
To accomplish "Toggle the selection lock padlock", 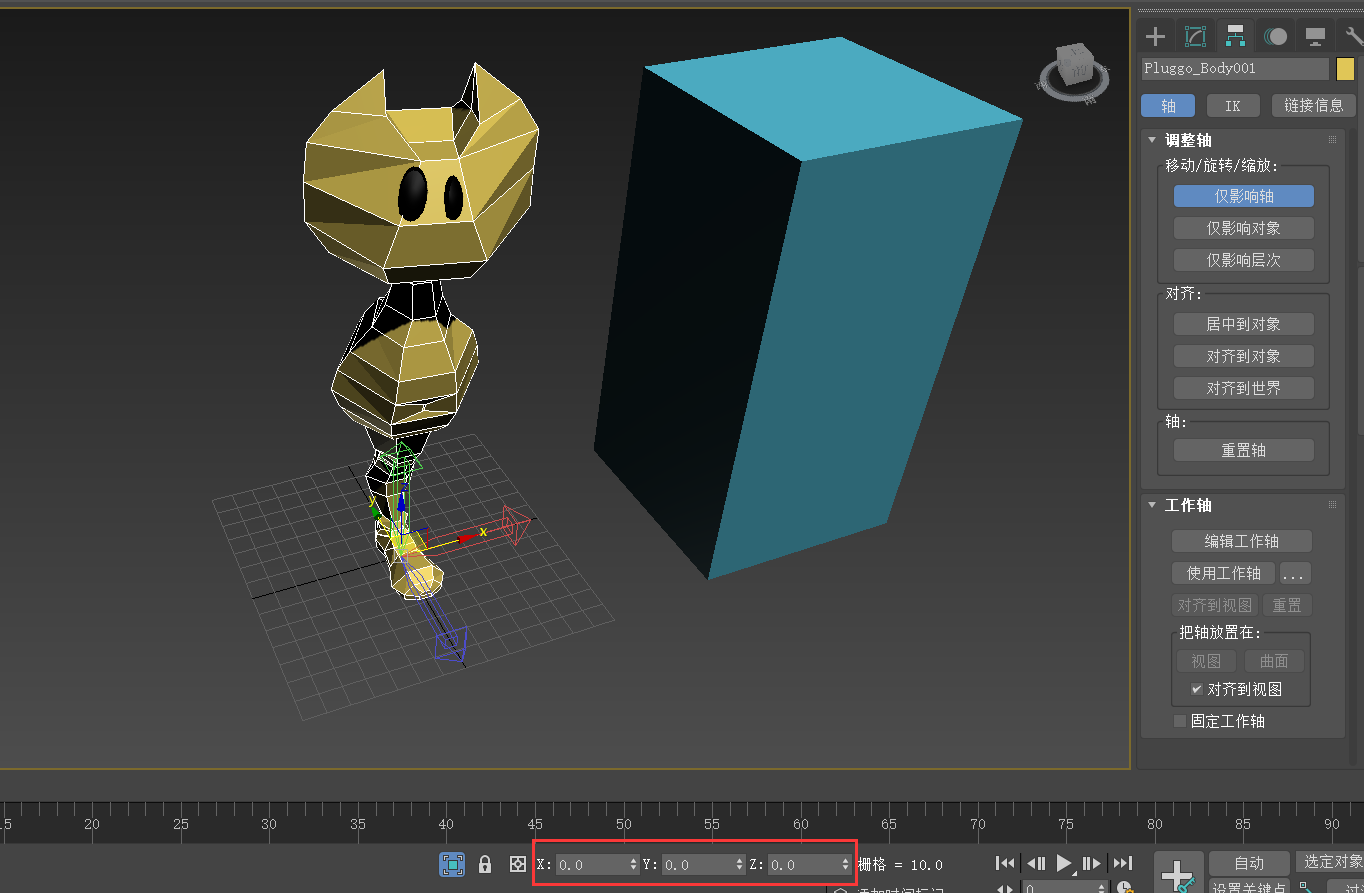I will 485,864.
